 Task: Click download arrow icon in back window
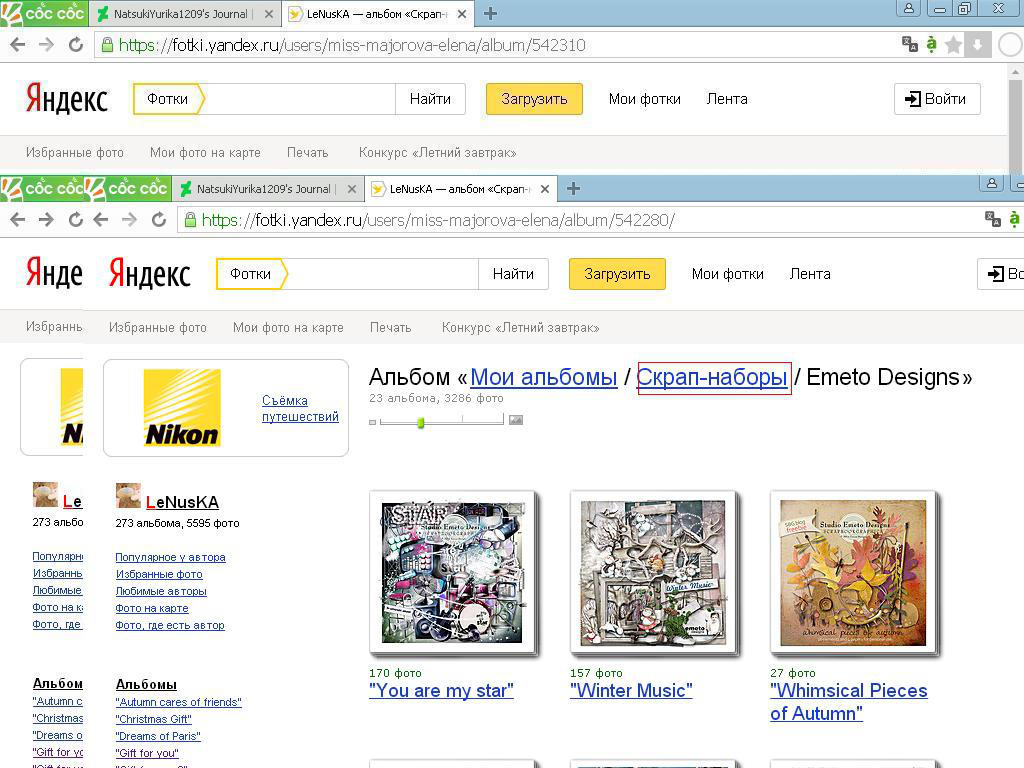977,44
